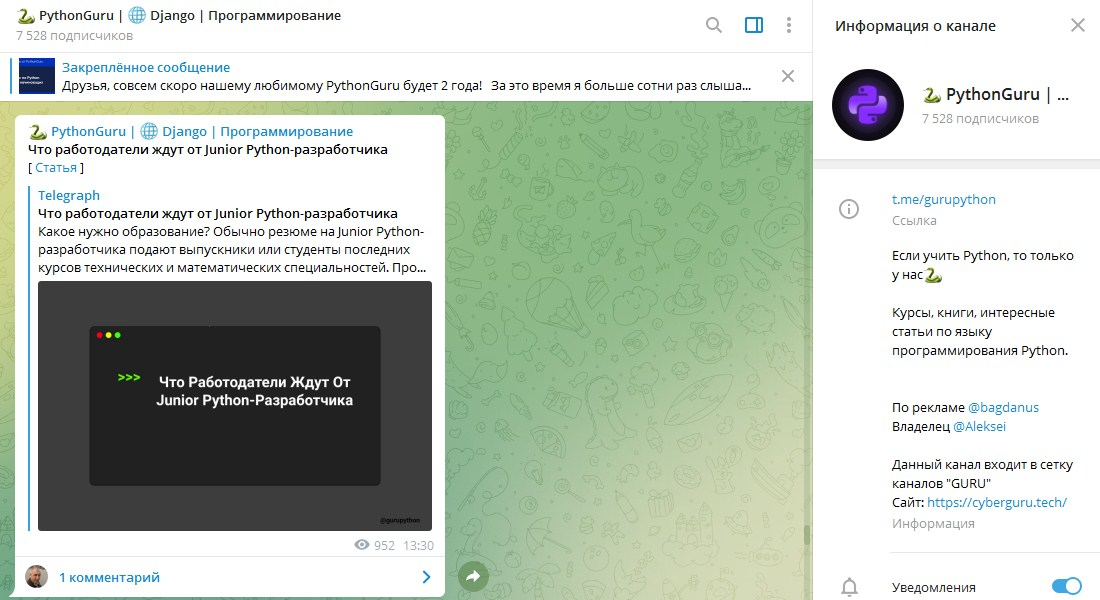The height and width of the screenshot is (600, 1100).
Task: Click the 'Закреплённое сообщение' pinned title
Action: 146,67
